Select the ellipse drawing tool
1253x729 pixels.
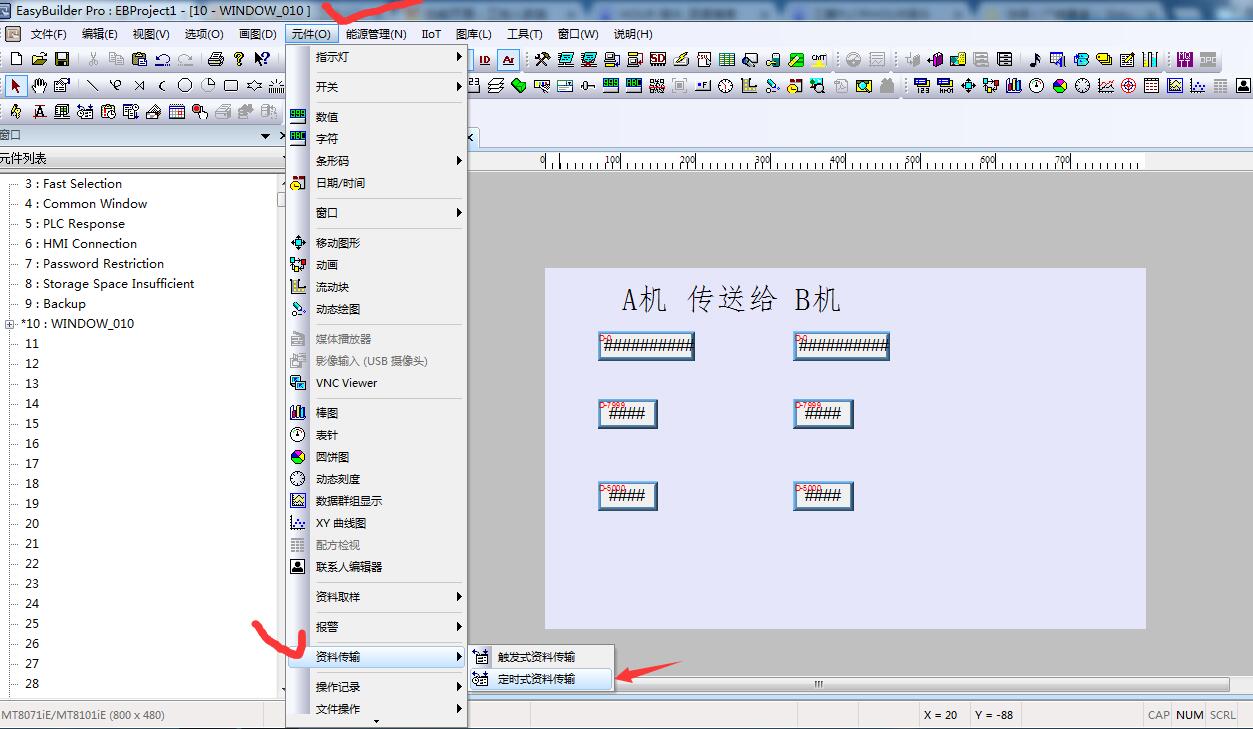[184, 86]
